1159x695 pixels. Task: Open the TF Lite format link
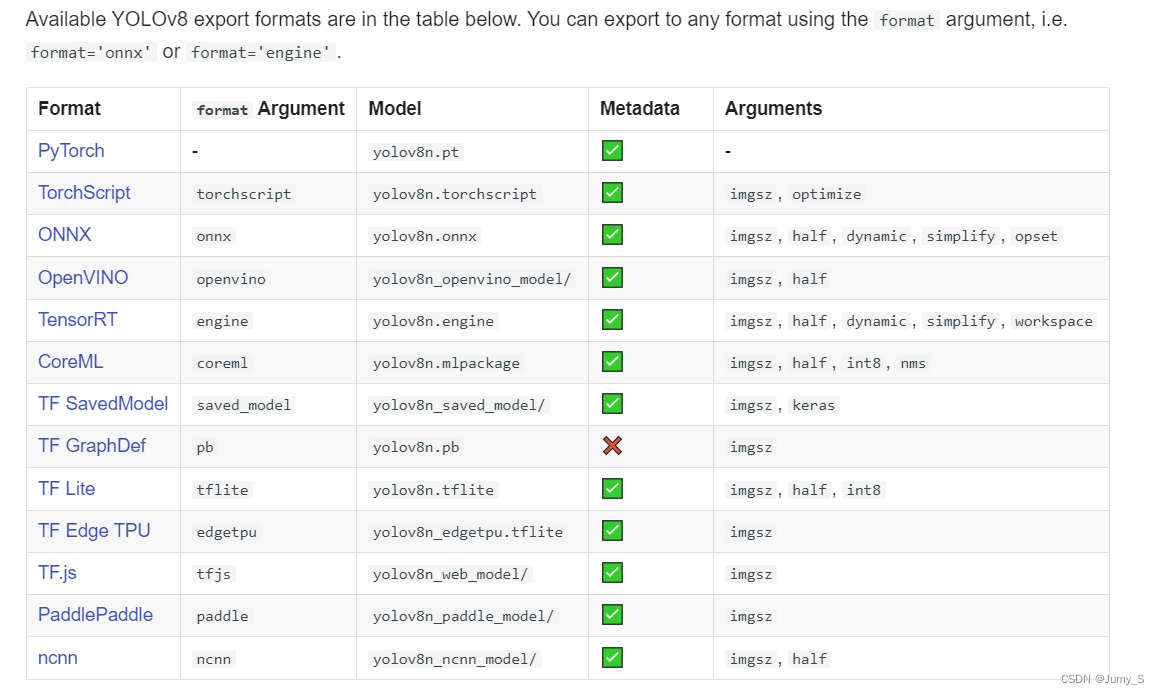pyautogui.click(x=67, y=489)
